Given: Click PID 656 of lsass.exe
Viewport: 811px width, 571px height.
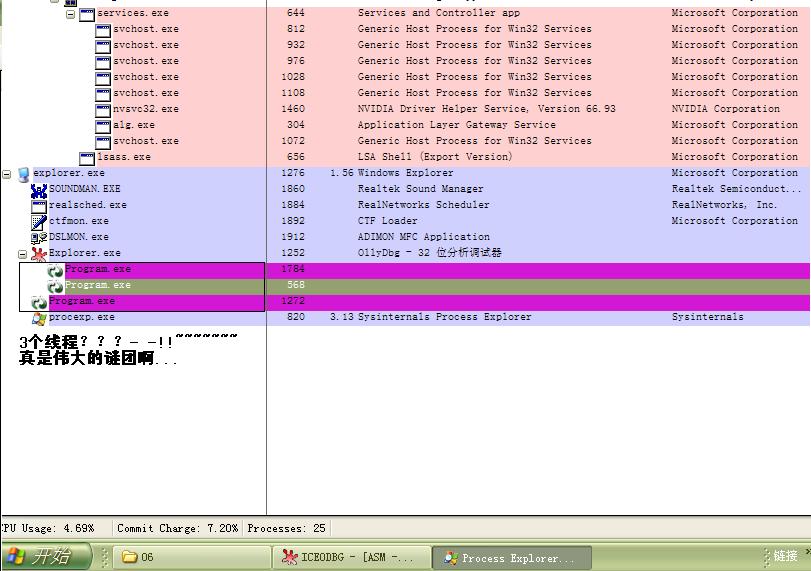Looking at the screenshot, I should point(295,157).
